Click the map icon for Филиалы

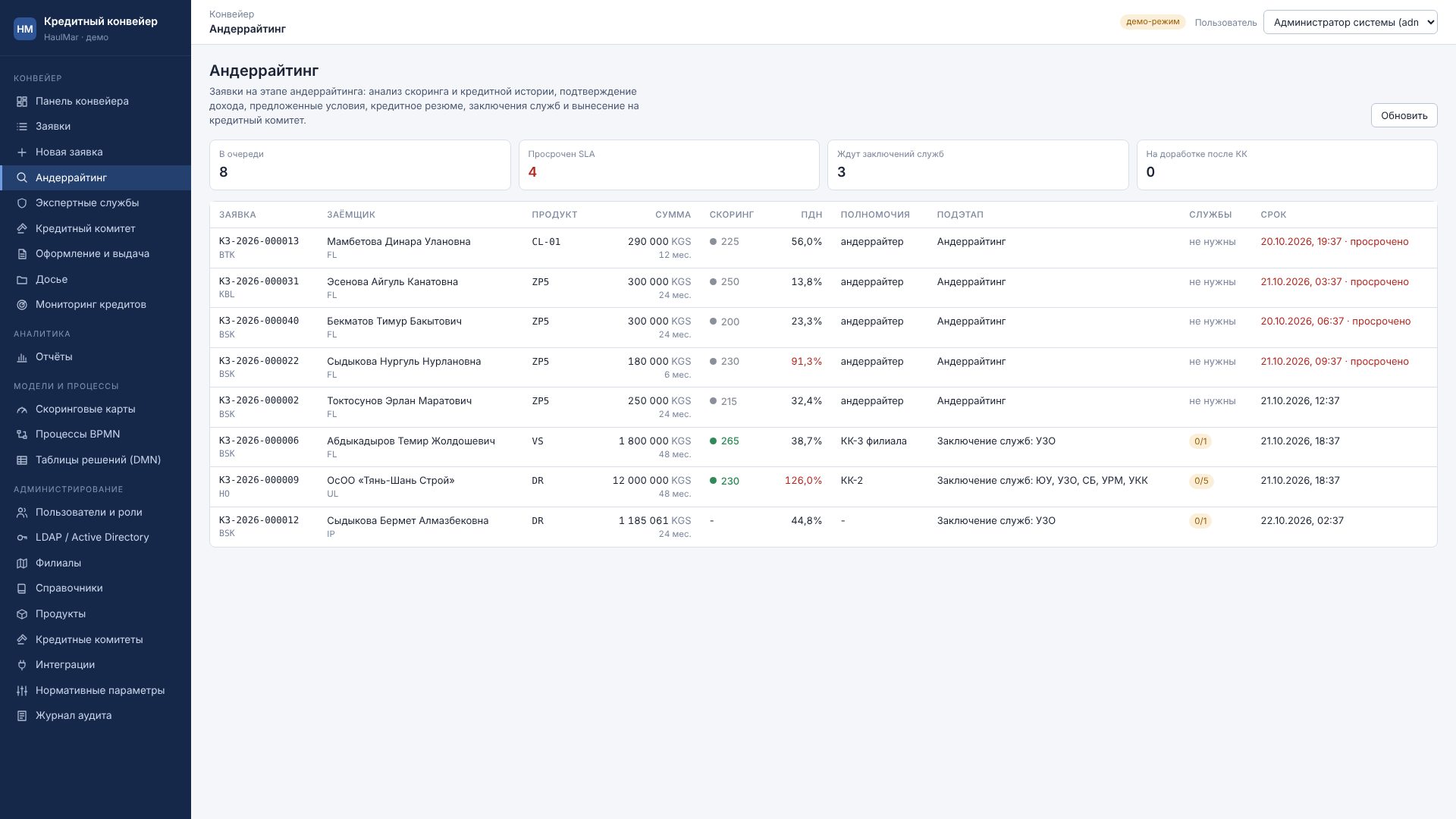[x=22, y=563]
